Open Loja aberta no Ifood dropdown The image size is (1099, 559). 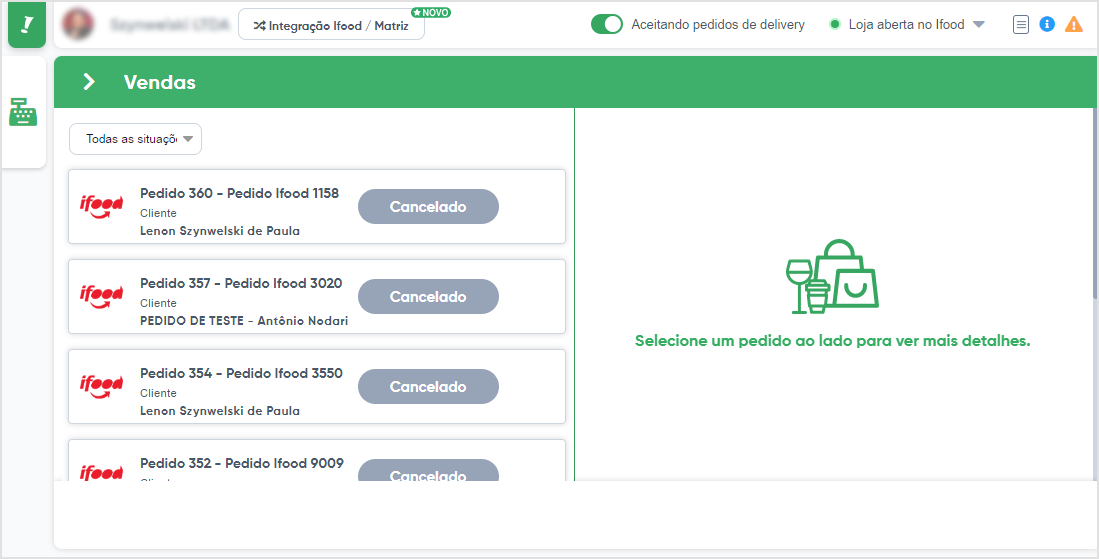907,25
